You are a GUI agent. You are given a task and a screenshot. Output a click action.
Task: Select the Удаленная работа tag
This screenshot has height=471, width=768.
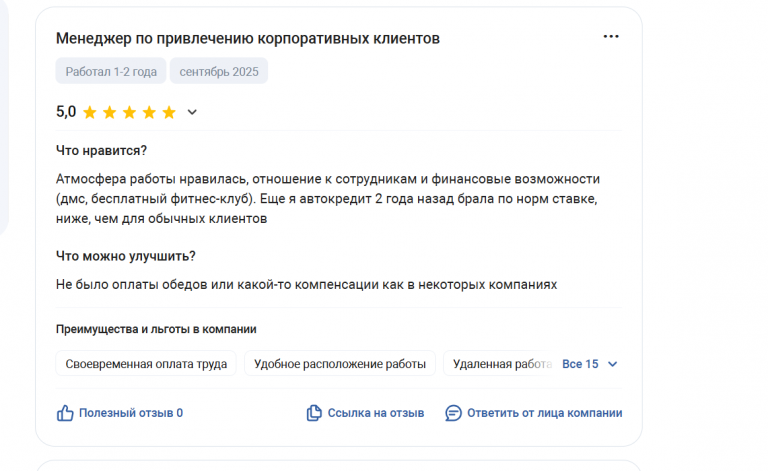coord(500,364)
